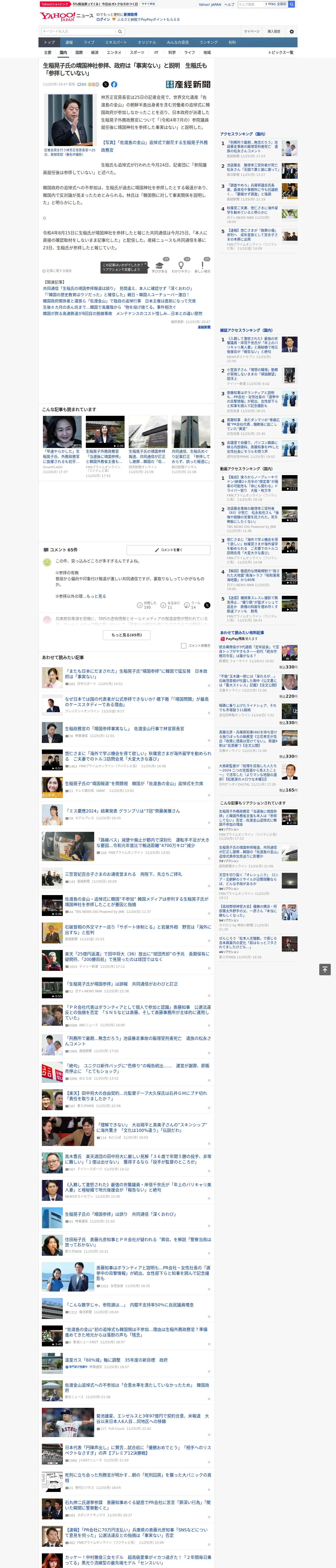The height and width of the screenshot is (1568, 336).
Task: Click the トピックス一覧 link
Action: 281,52
